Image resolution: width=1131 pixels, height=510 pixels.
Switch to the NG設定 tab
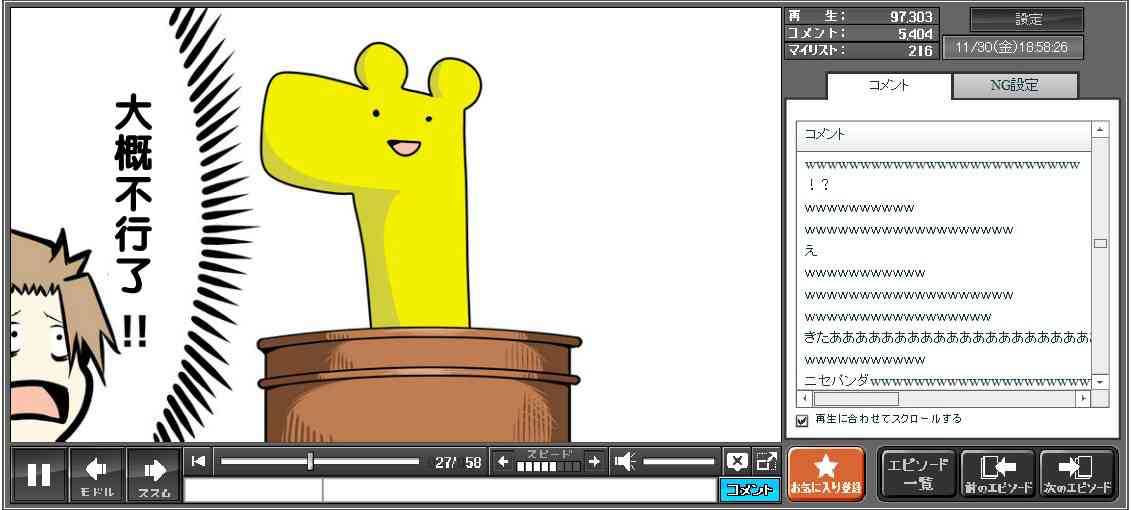[1014, 86]
